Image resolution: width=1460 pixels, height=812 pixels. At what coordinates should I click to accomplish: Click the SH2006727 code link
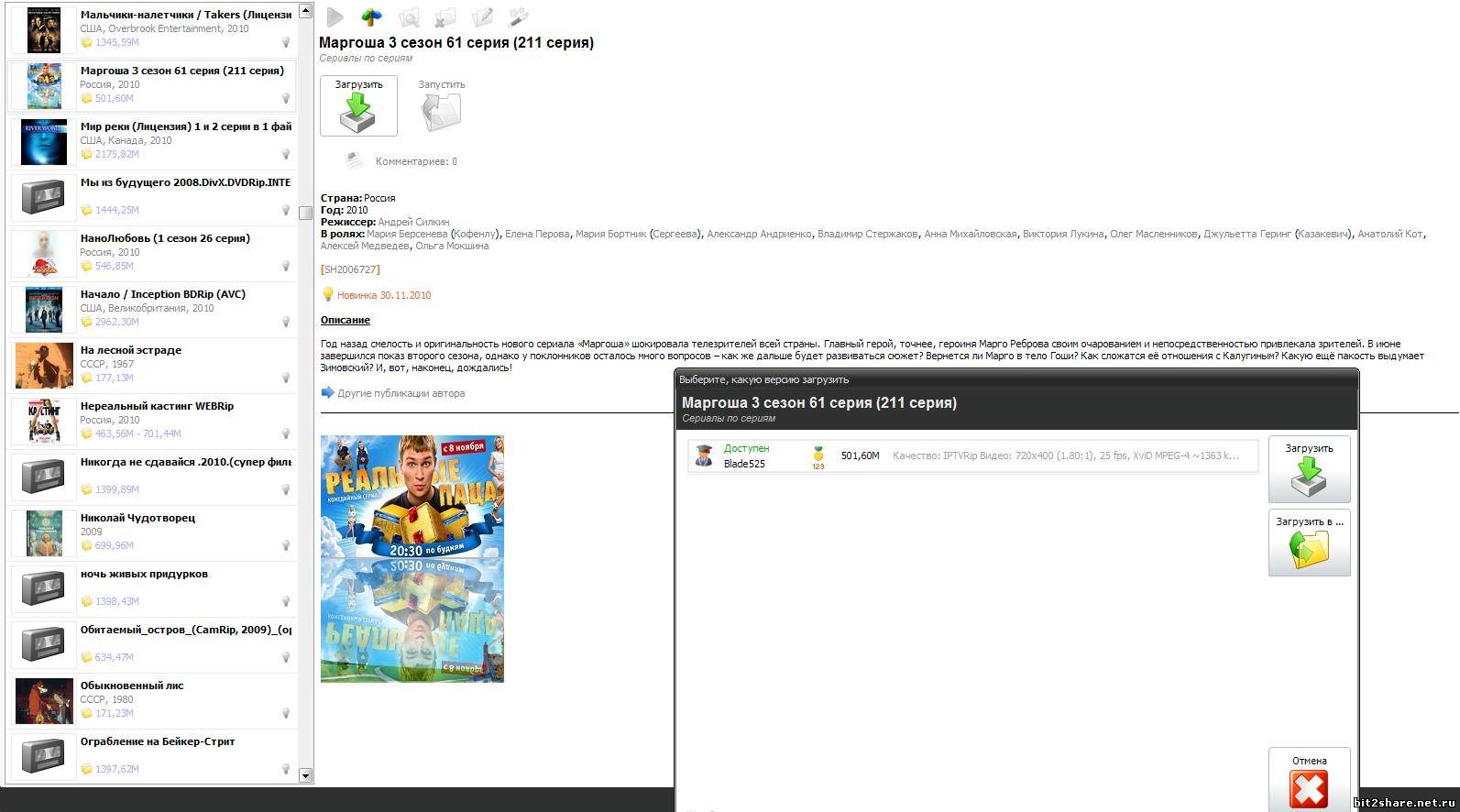(350, 269)
